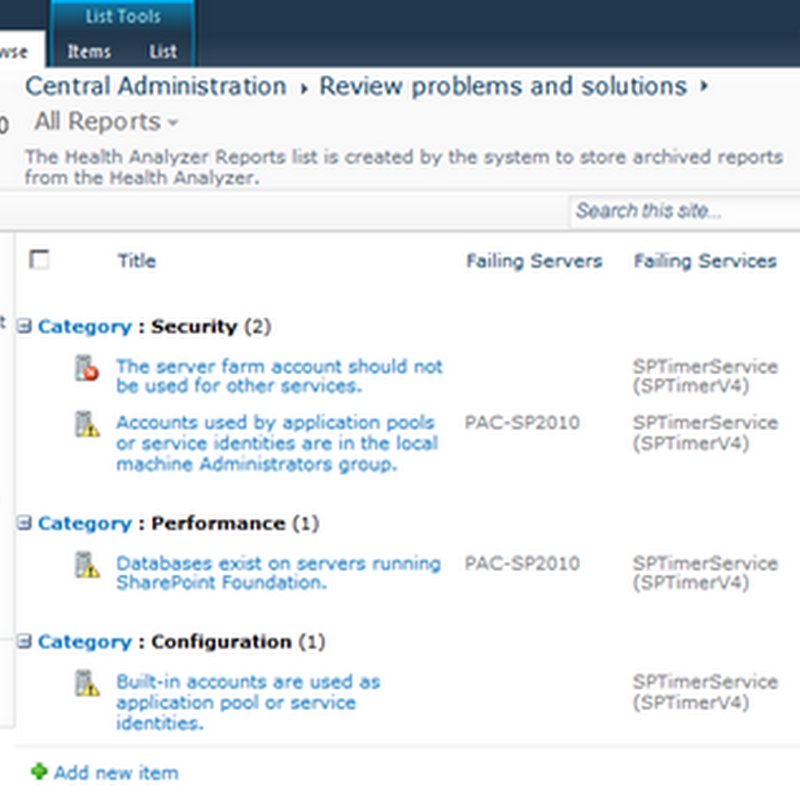Image resolution: width=800 pixels, height=800 pixels.
Task: Sort by the Failing Servers column header
Action: (534, 261)
